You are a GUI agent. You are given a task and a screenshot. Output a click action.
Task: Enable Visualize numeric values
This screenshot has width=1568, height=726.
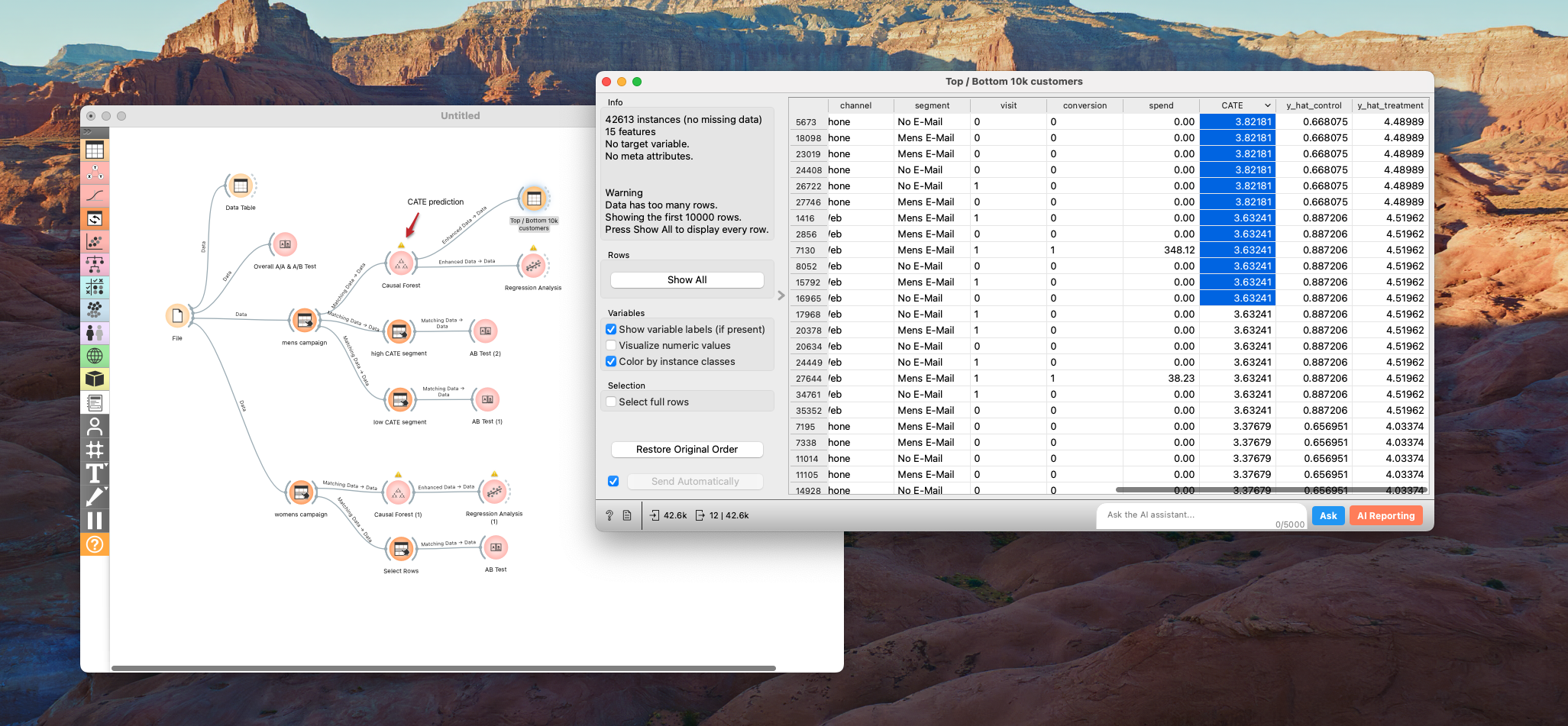tap(611, 346)
